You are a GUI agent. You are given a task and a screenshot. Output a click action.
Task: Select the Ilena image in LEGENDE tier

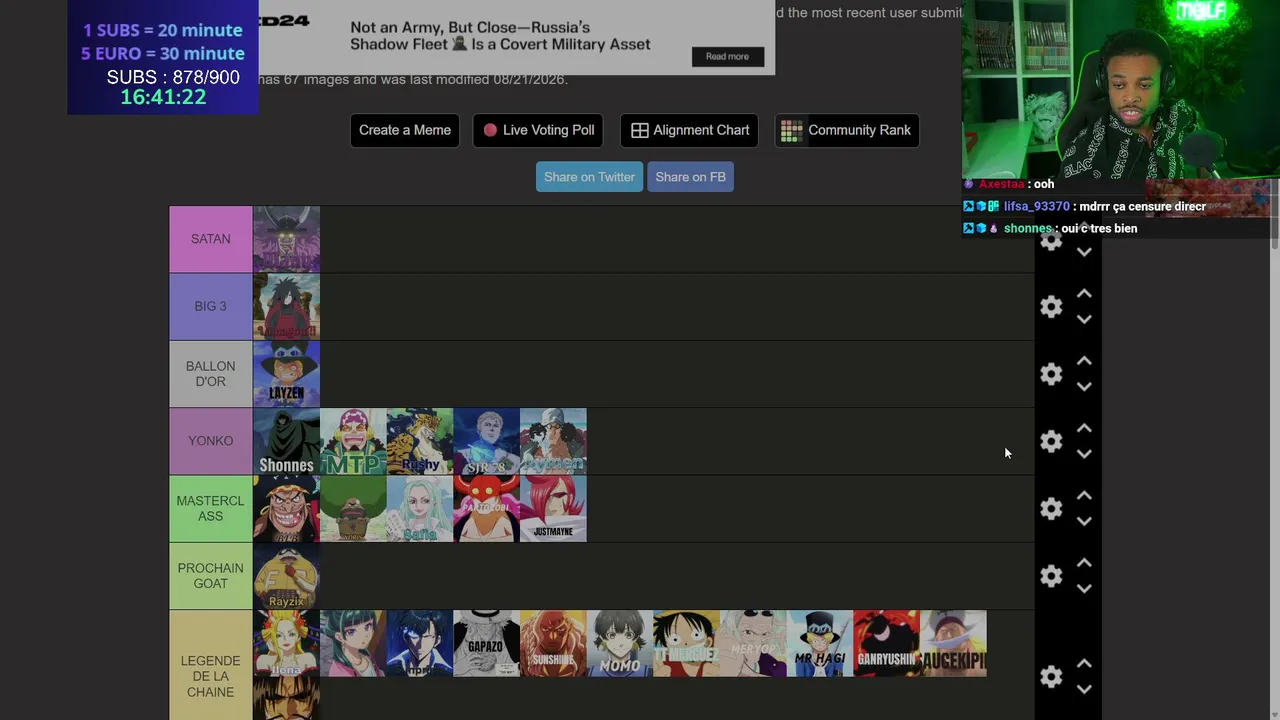pos(286,643)
